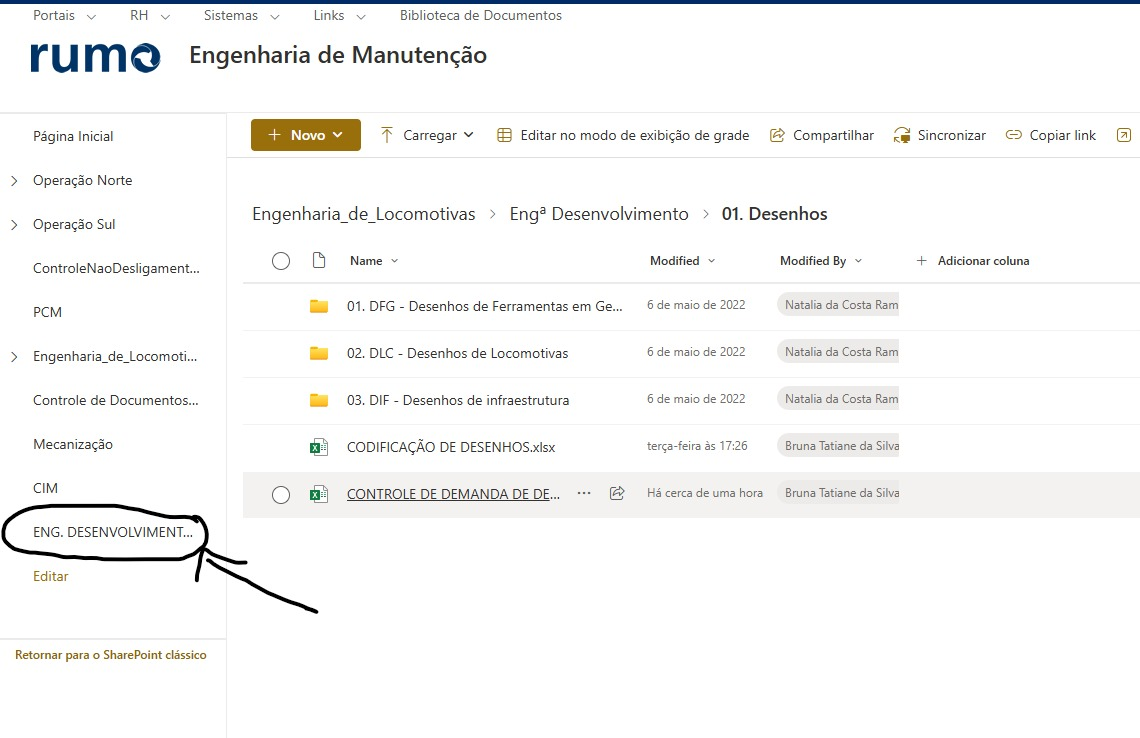Open the folder icon for 01. DFG row

[318, 306]
